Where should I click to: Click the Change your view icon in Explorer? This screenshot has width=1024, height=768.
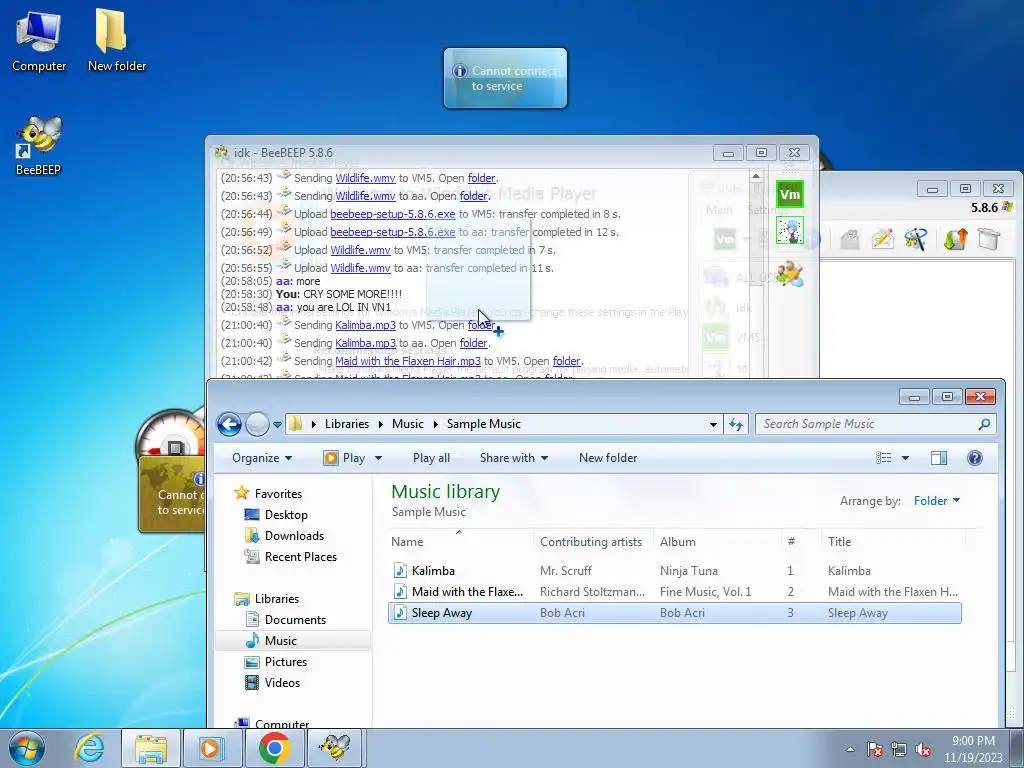tap(884, 458)
